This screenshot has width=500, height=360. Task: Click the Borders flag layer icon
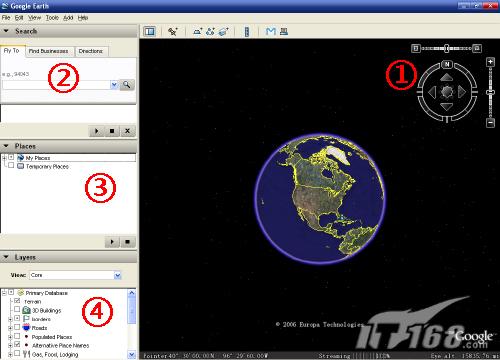coord(26,319)
